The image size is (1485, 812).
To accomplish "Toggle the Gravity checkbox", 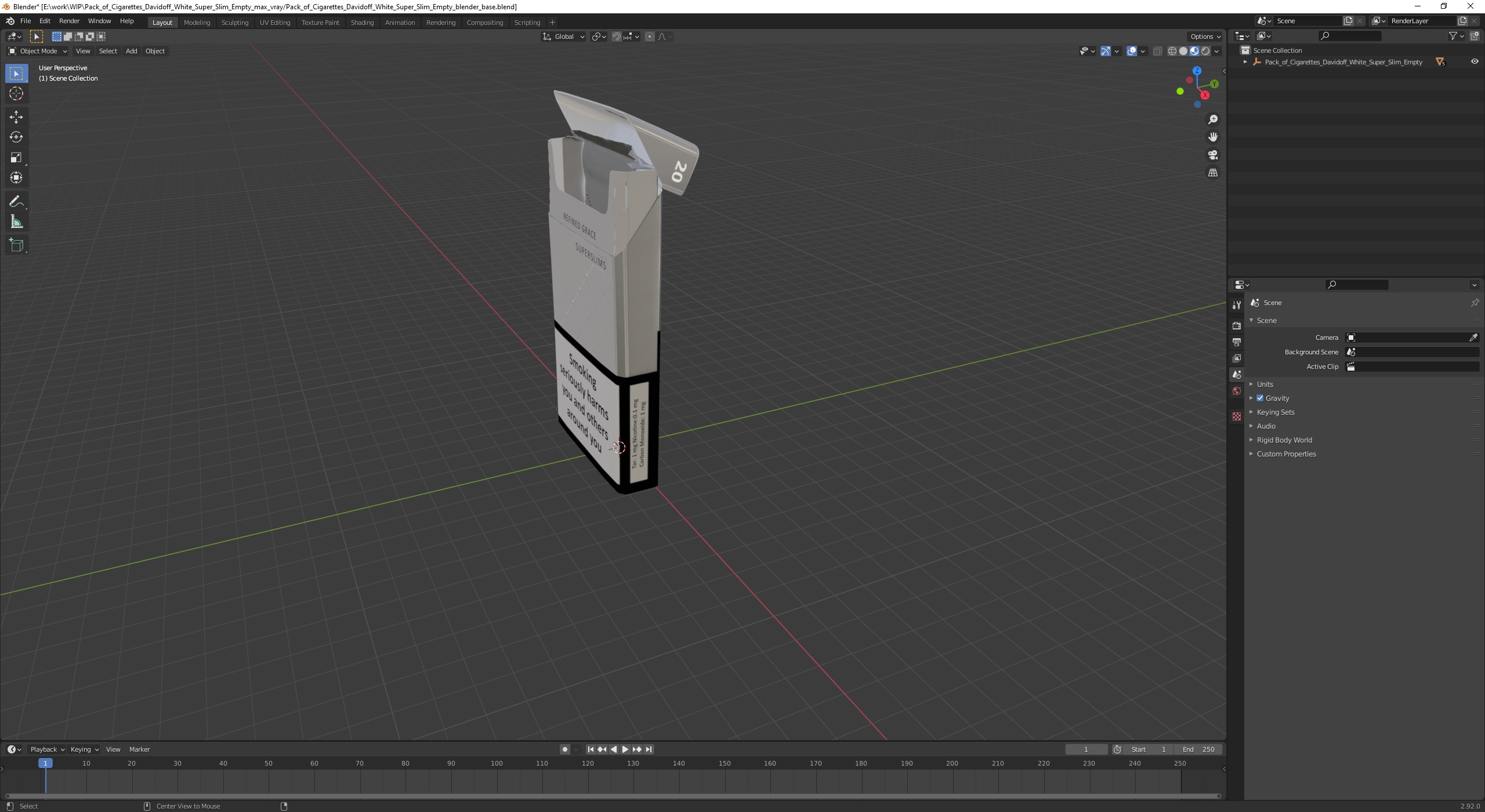I will click(1260, 398).
